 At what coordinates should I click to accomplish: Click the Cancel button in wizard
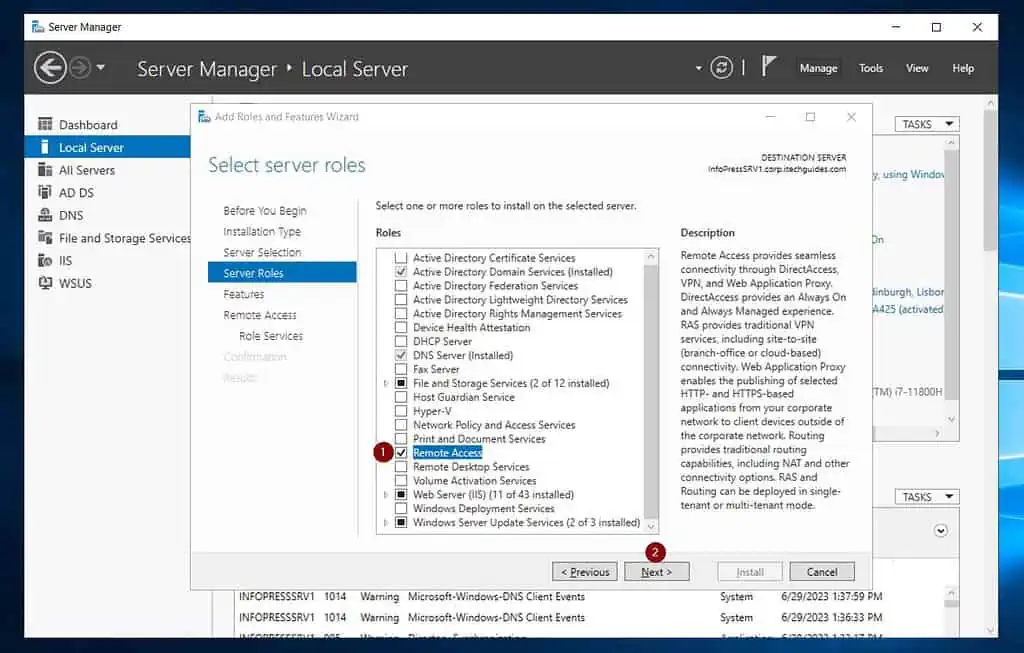[x=821, y=572]
